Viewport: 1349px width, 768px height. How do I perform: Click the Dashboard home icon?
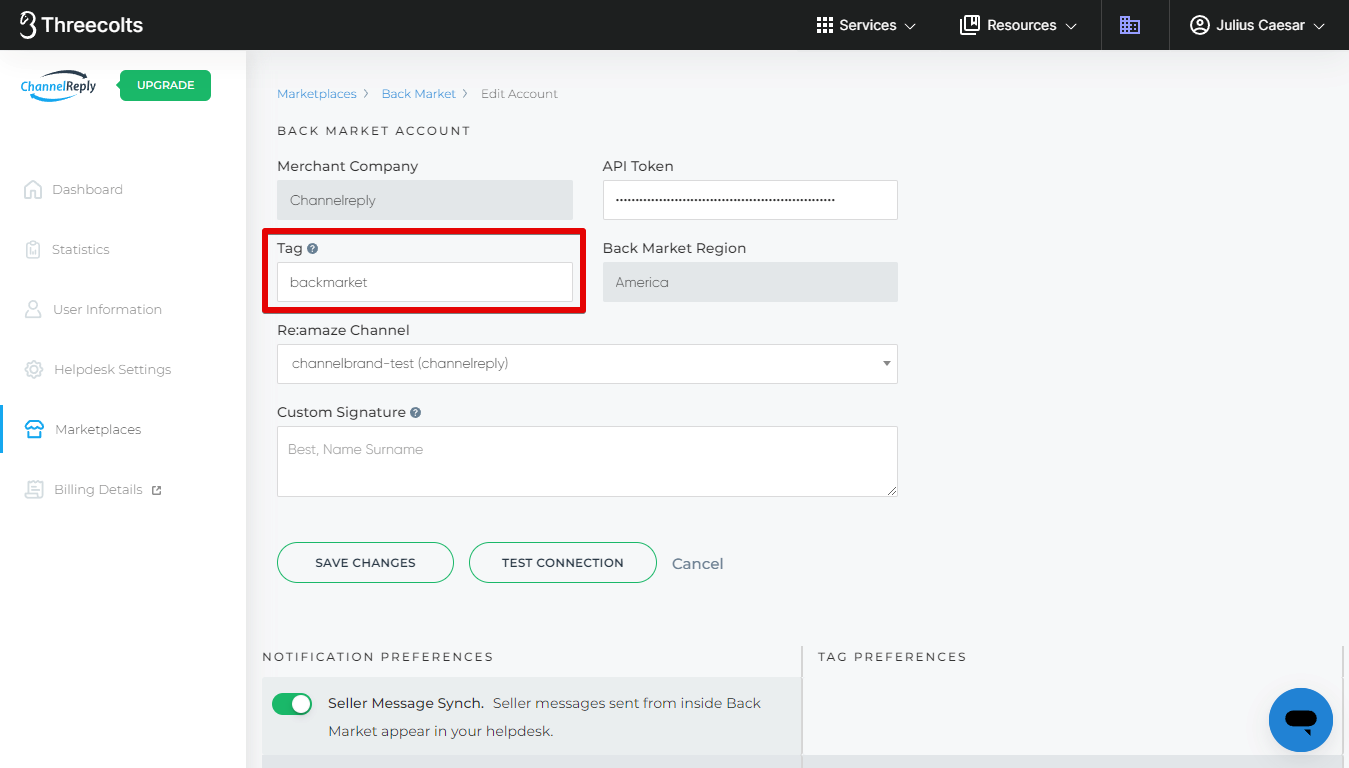(x=33, y=189)
